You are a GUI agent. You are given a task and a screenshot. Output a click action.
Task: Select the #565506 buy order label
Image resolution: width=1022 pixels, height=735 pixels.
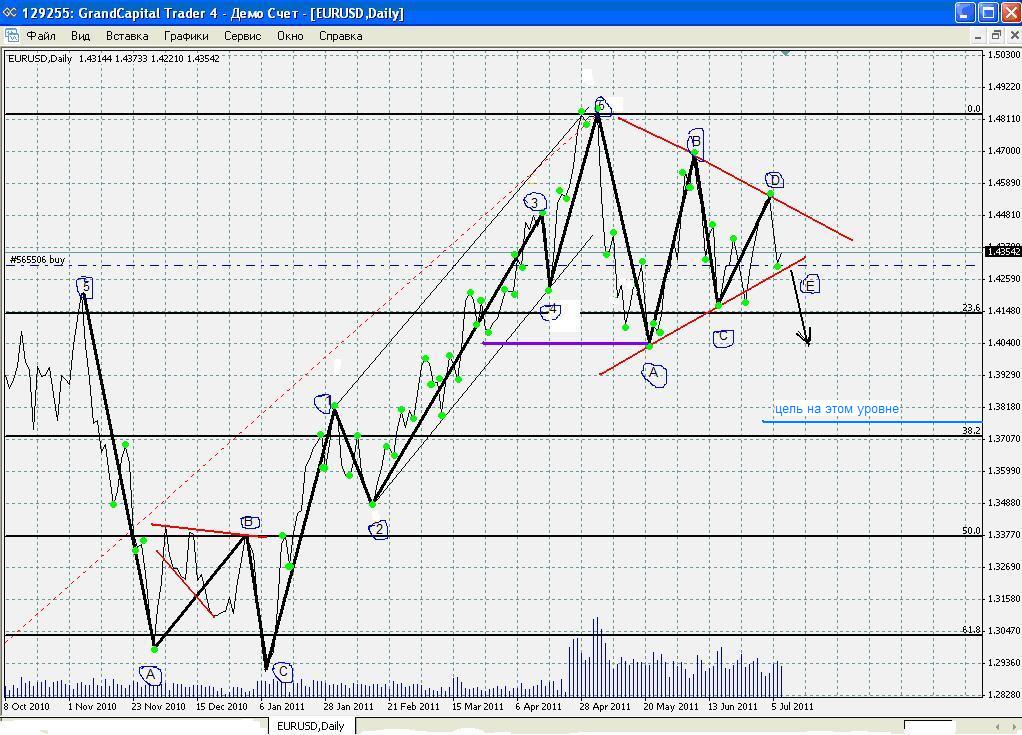point(38,260)
